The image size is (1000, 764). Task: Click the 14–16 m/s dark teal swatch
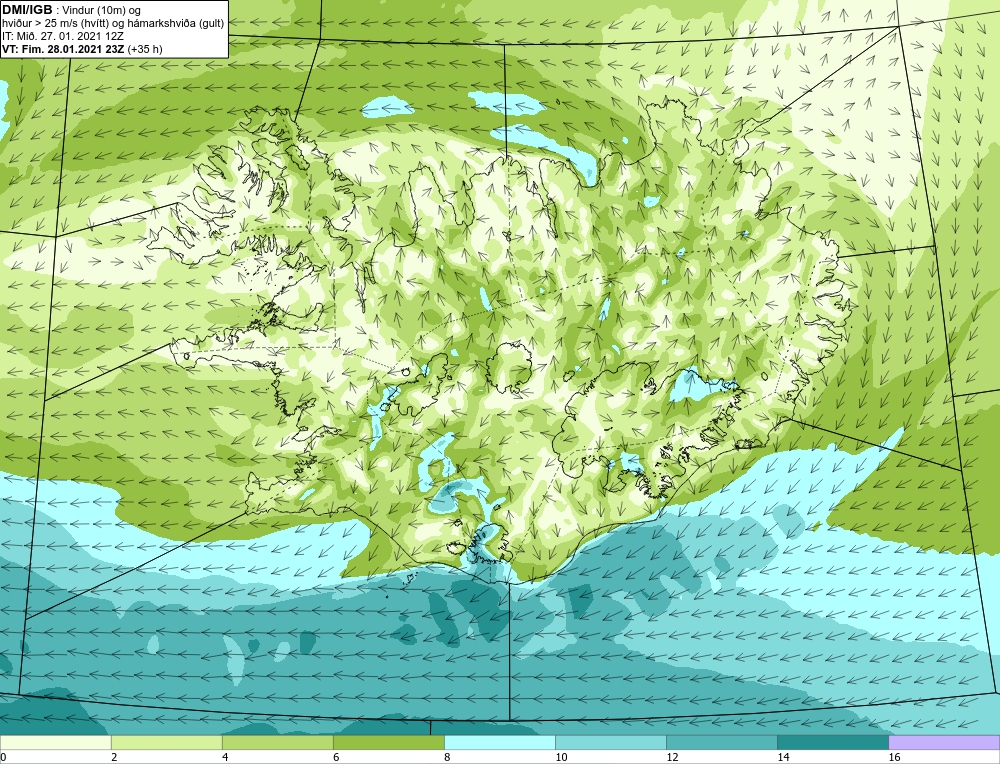pyautogui.click(x=833, y=742)
